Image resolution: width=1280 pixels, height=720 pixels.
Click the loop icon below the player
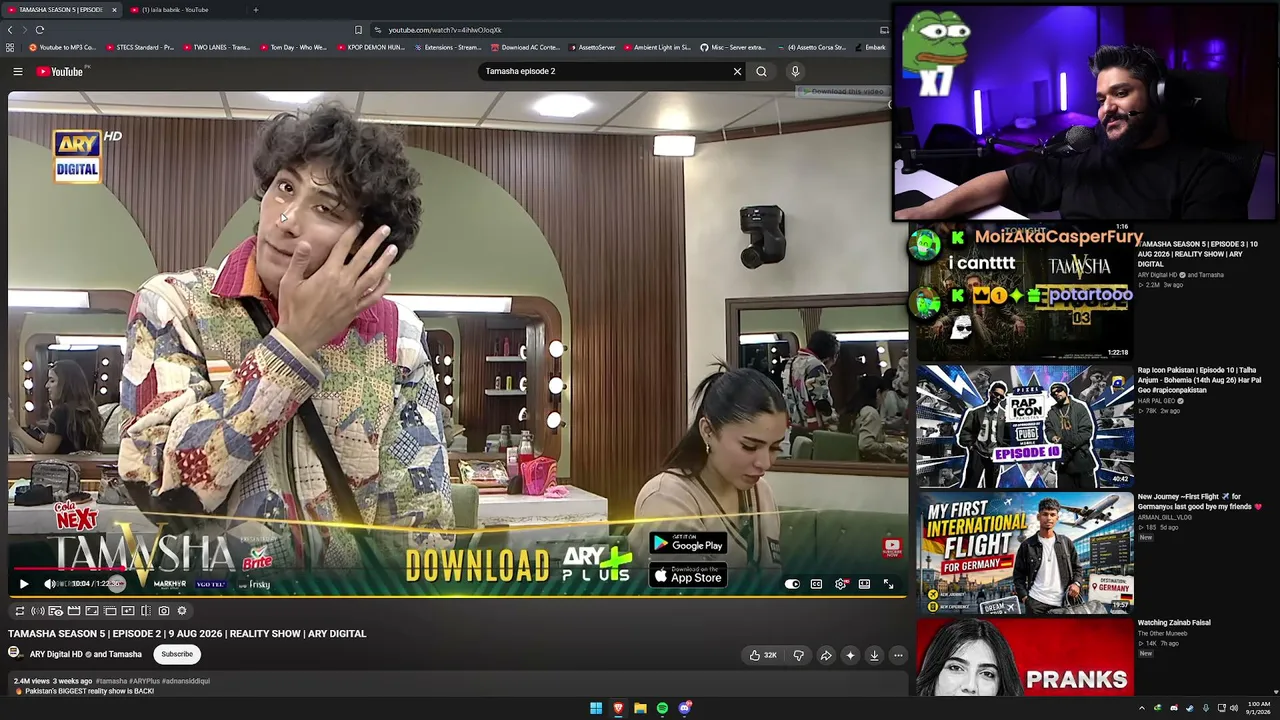click(19, 611)
